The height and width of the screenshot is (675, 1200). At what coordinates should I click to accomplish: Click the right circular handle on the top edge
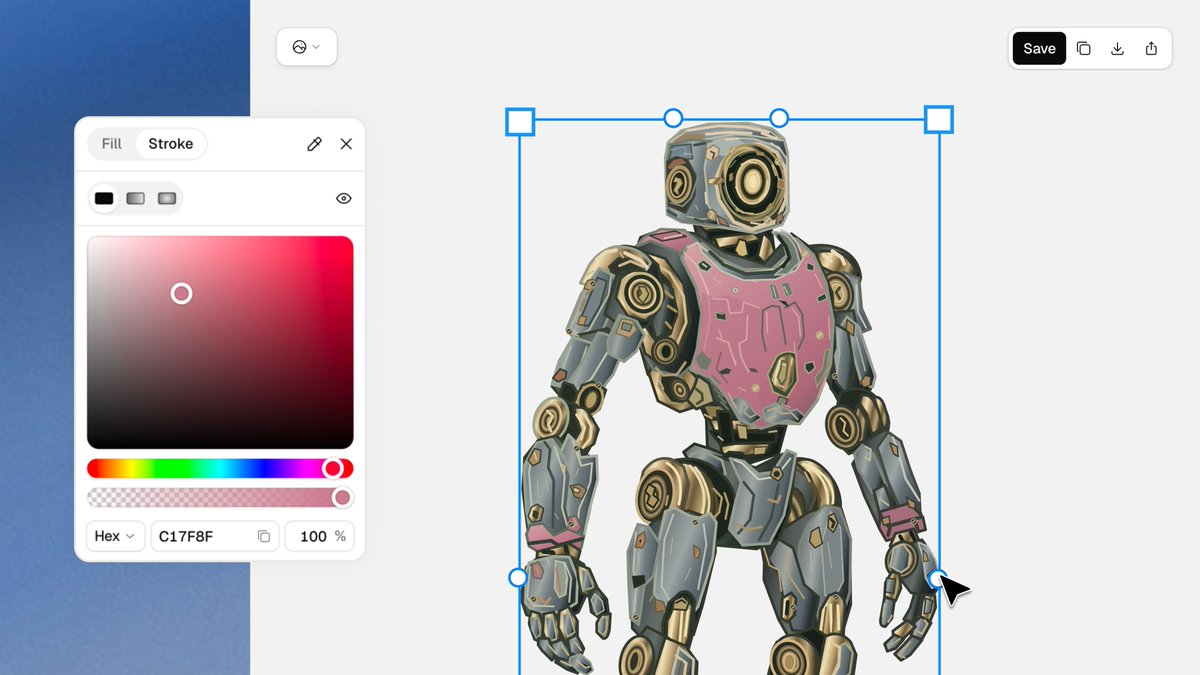coord(779,118)
